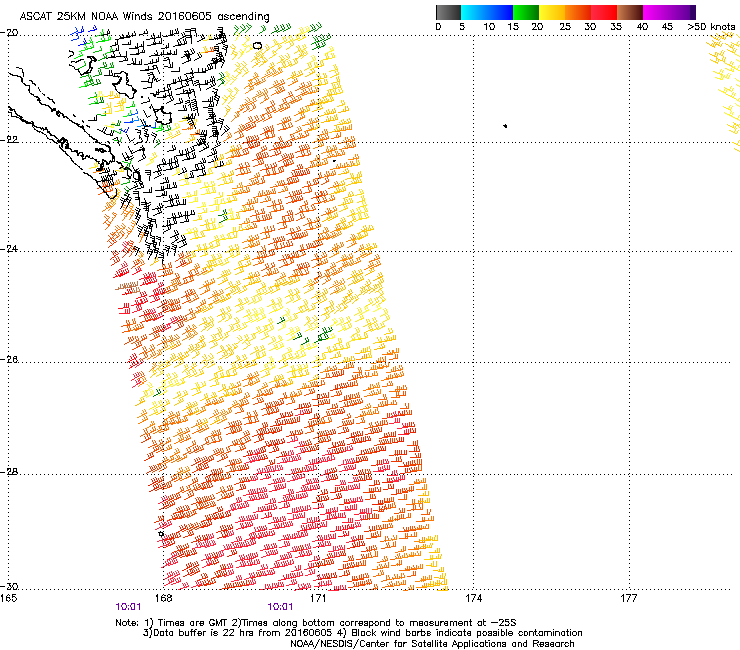740x650 pixels.
Task: Click the ASCAT 25KM NOAA Winds title
Action: tap(144, 16)
